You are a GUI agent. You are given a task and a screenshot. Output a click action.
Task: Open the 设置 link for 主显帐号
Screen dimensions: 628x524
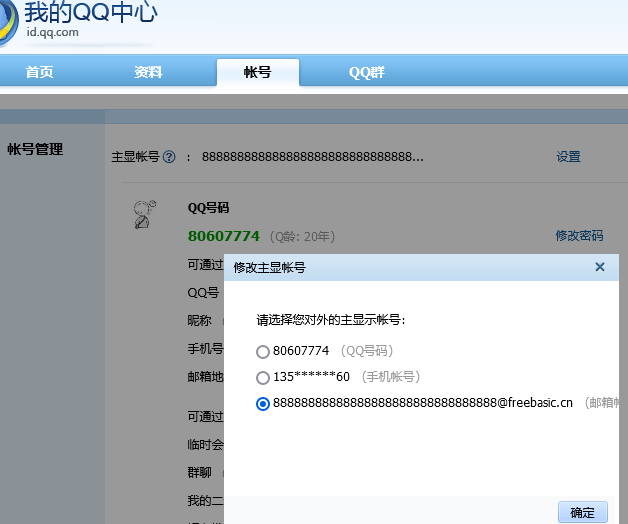tap(568, 157)
